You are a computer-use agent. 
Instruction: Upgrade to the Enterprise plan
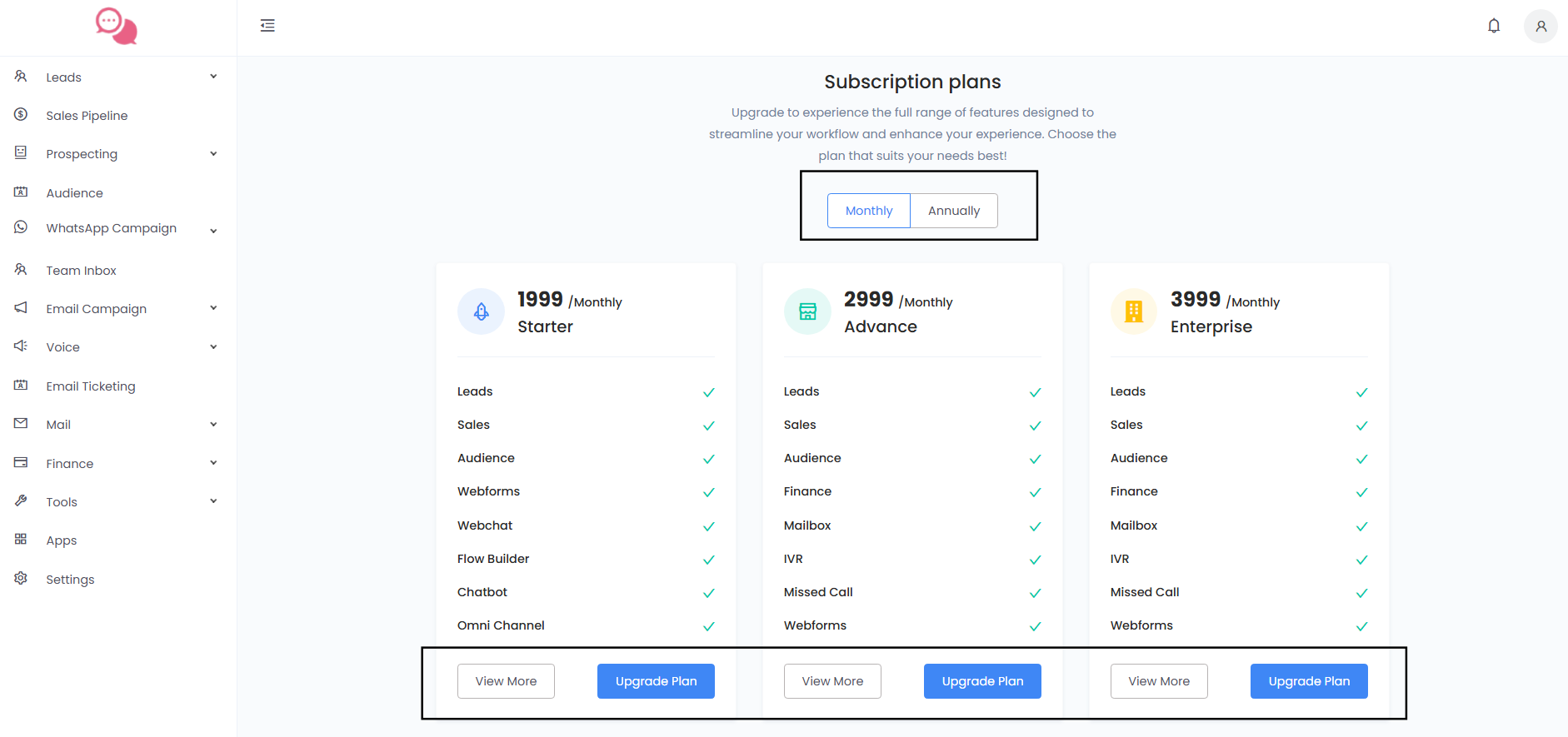pos(1308,680)
